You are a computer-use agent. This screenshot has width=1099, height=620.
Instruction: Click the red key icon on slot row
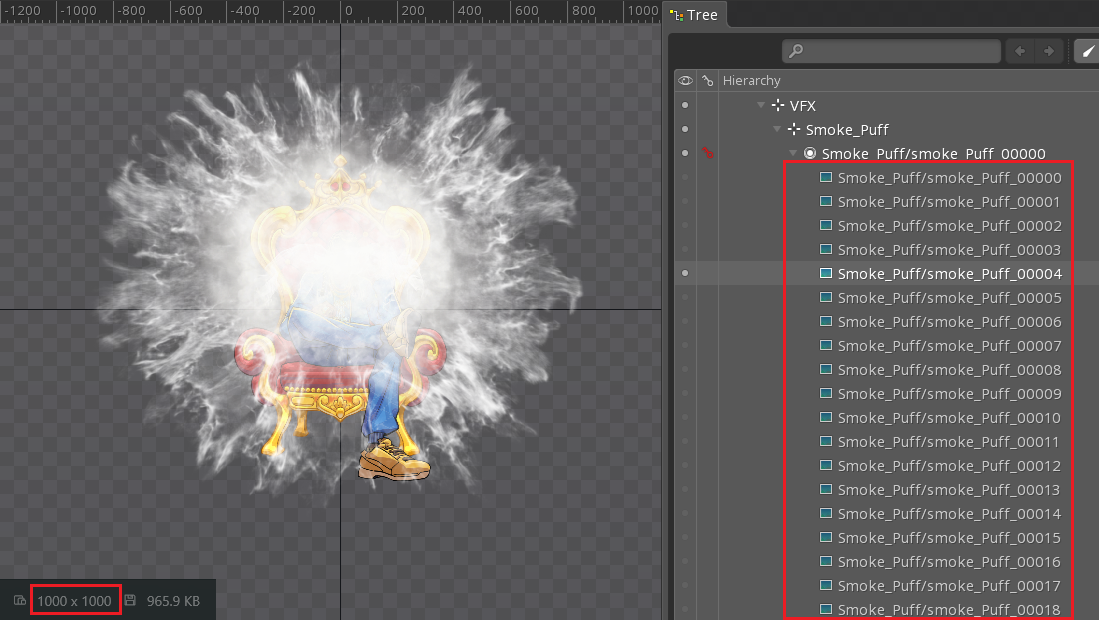point(708,154)
